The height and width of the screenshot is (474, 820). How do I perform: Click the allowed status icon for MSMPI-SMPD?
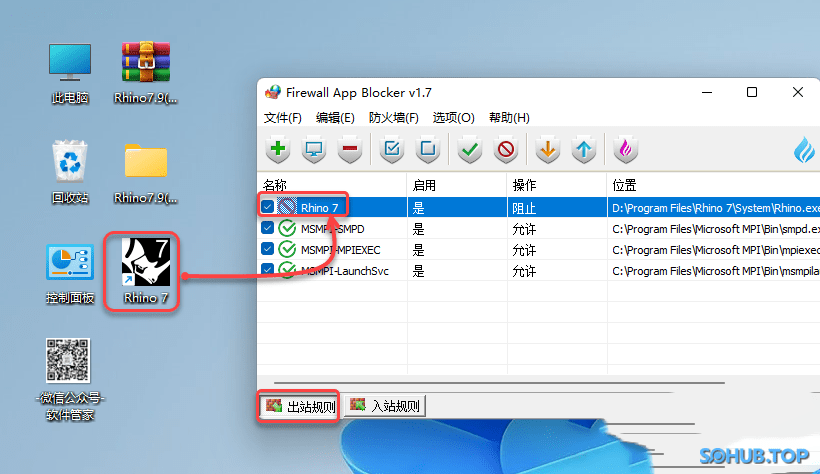click(x=287, y=229)
